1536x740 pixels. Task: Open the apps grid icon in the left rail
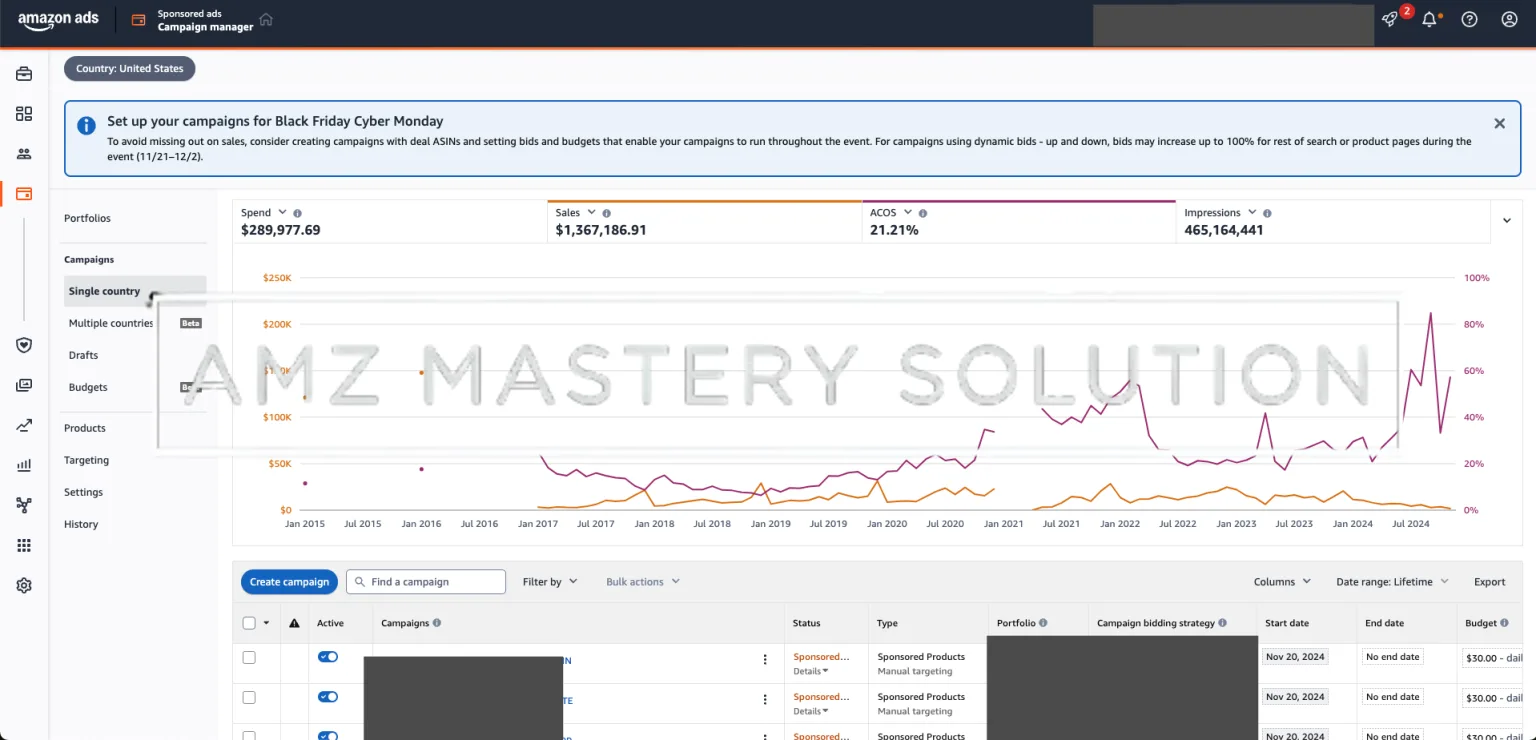(x=24, y=545)
